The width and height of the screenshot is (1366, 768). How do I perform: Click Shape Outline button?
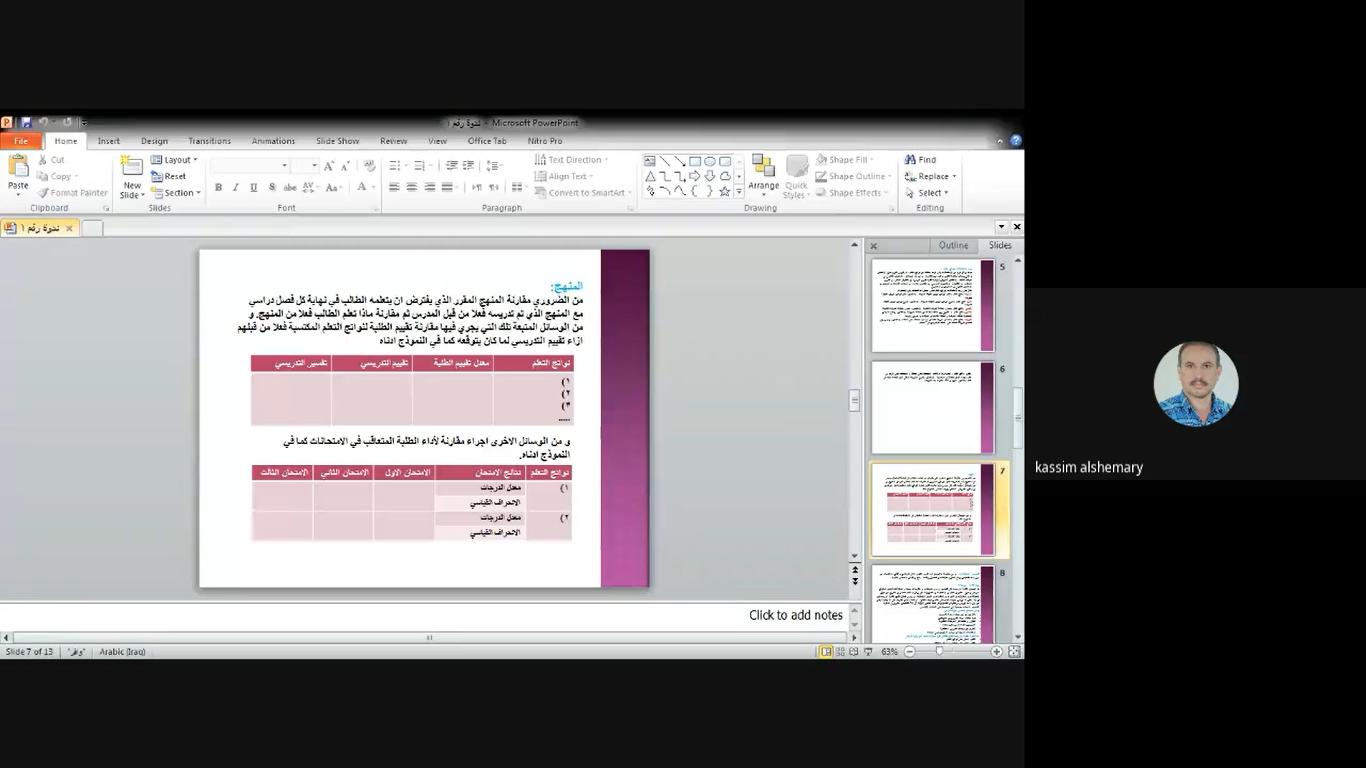tap(853, 176)
